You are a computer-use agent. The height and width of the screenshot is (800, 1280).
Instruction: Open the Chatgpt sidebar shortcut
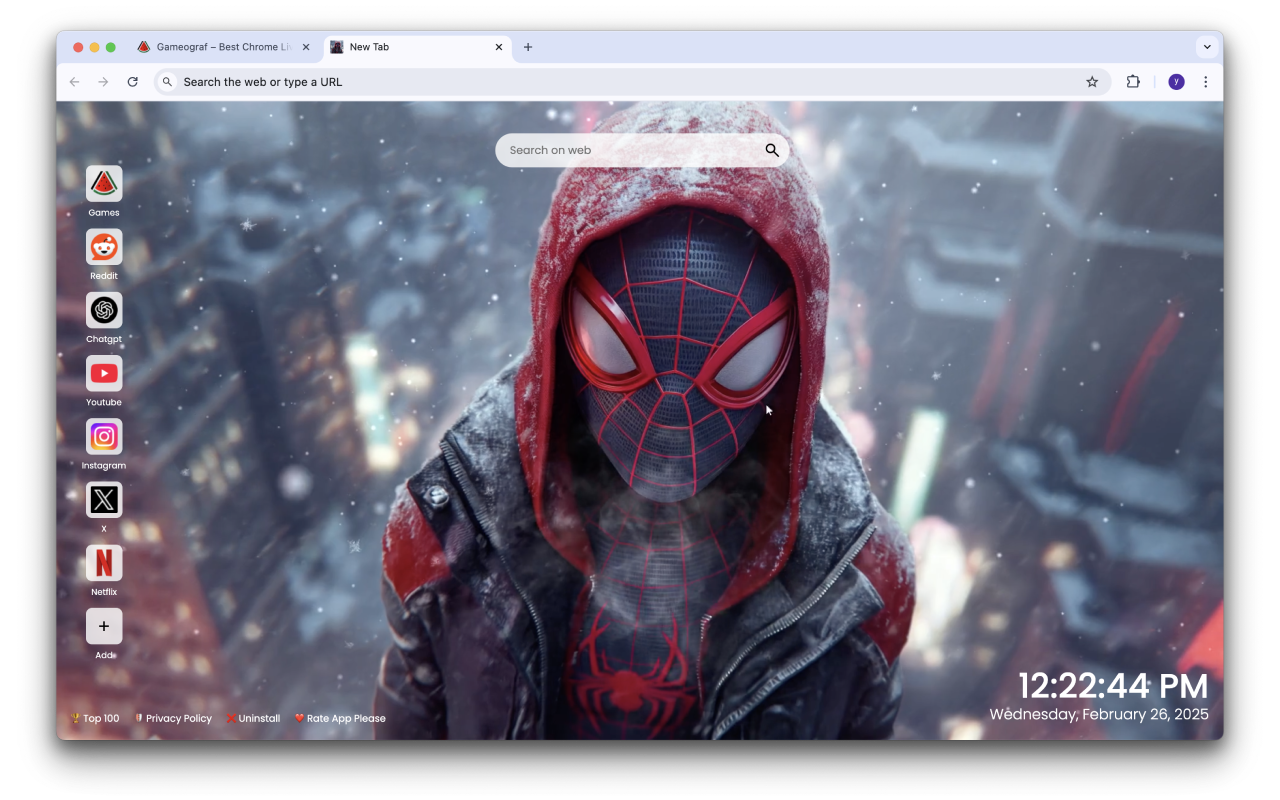coord(104,310)
